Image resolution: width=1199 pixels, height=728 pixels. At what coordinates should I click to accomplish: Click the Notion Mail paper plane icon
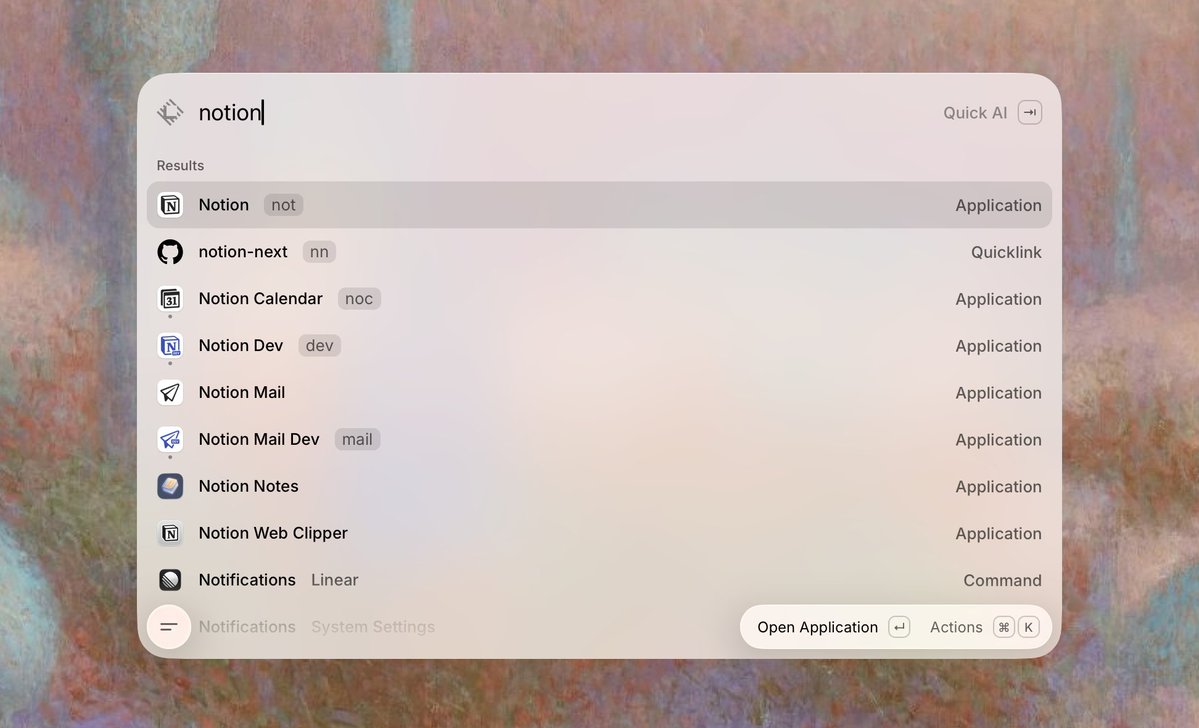(x=170, y=392)
